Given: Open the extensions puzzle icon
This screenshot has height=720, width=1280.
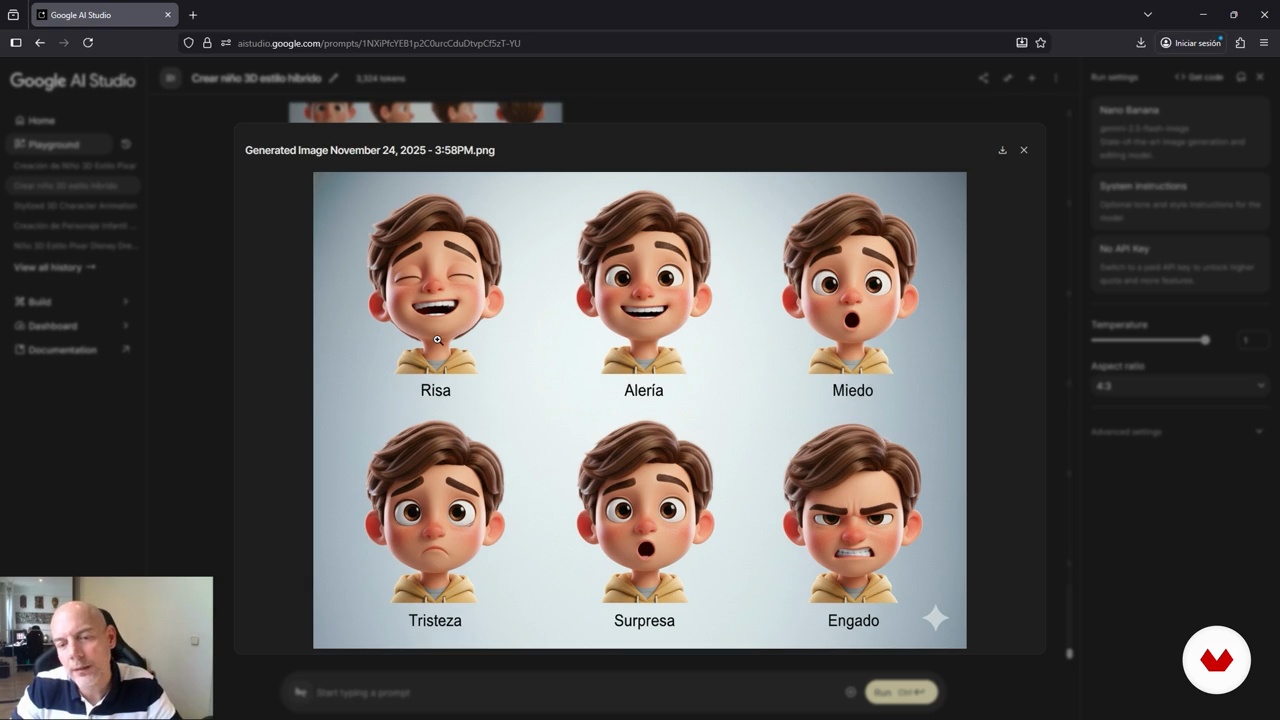Looking at the screenshot, I should (x=1240, y=43).
